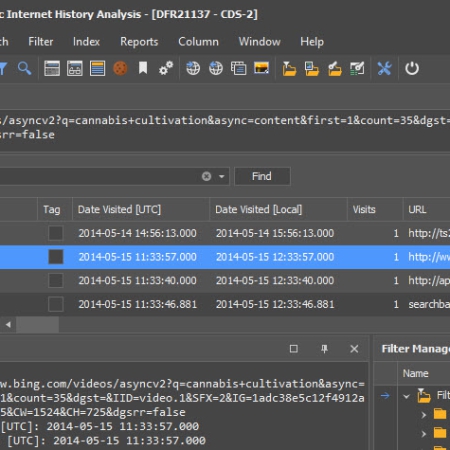Close the lower details panel

[x=354, y=349]
